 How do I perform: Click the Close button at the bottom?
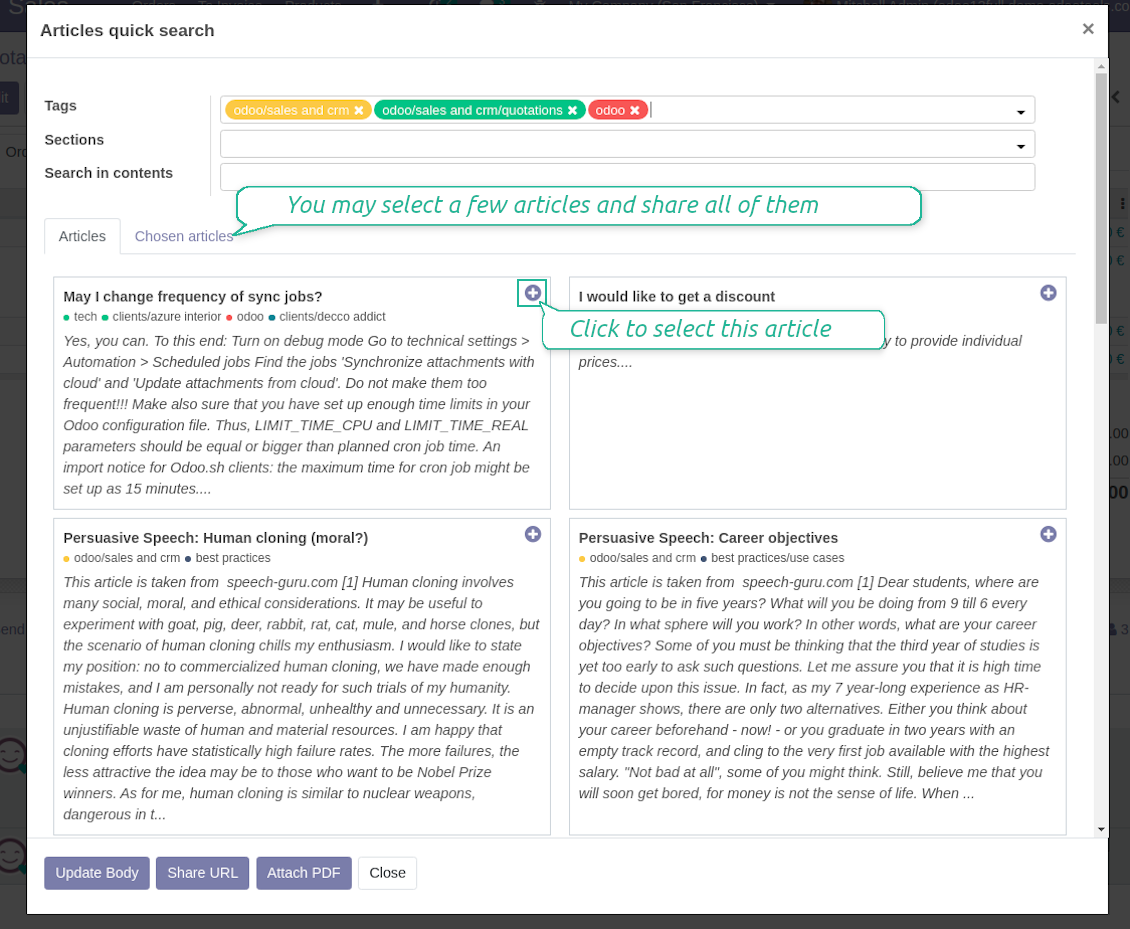pos(387,873)
